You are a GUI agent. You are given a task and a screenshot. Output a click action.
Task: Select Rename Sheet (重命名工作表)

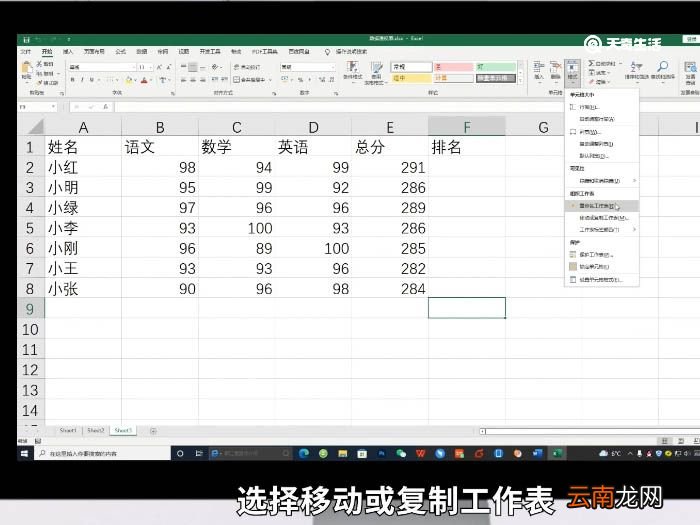602,206
